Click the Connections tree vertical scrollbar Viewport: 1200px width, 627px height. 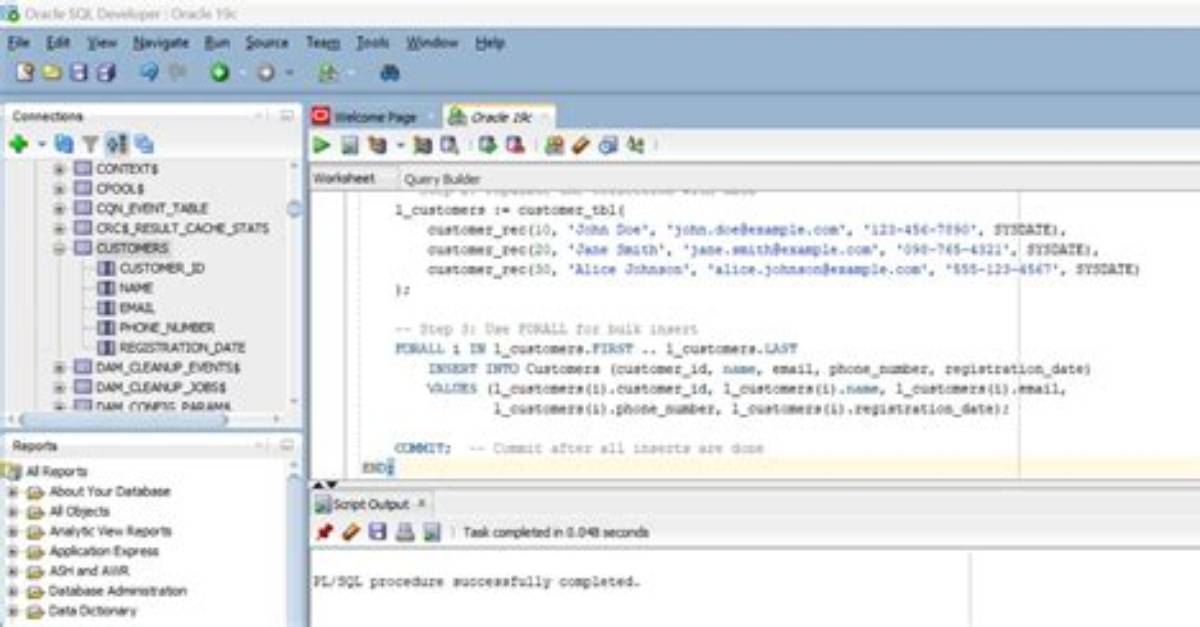pyautogui.click(x=294, y=210)
